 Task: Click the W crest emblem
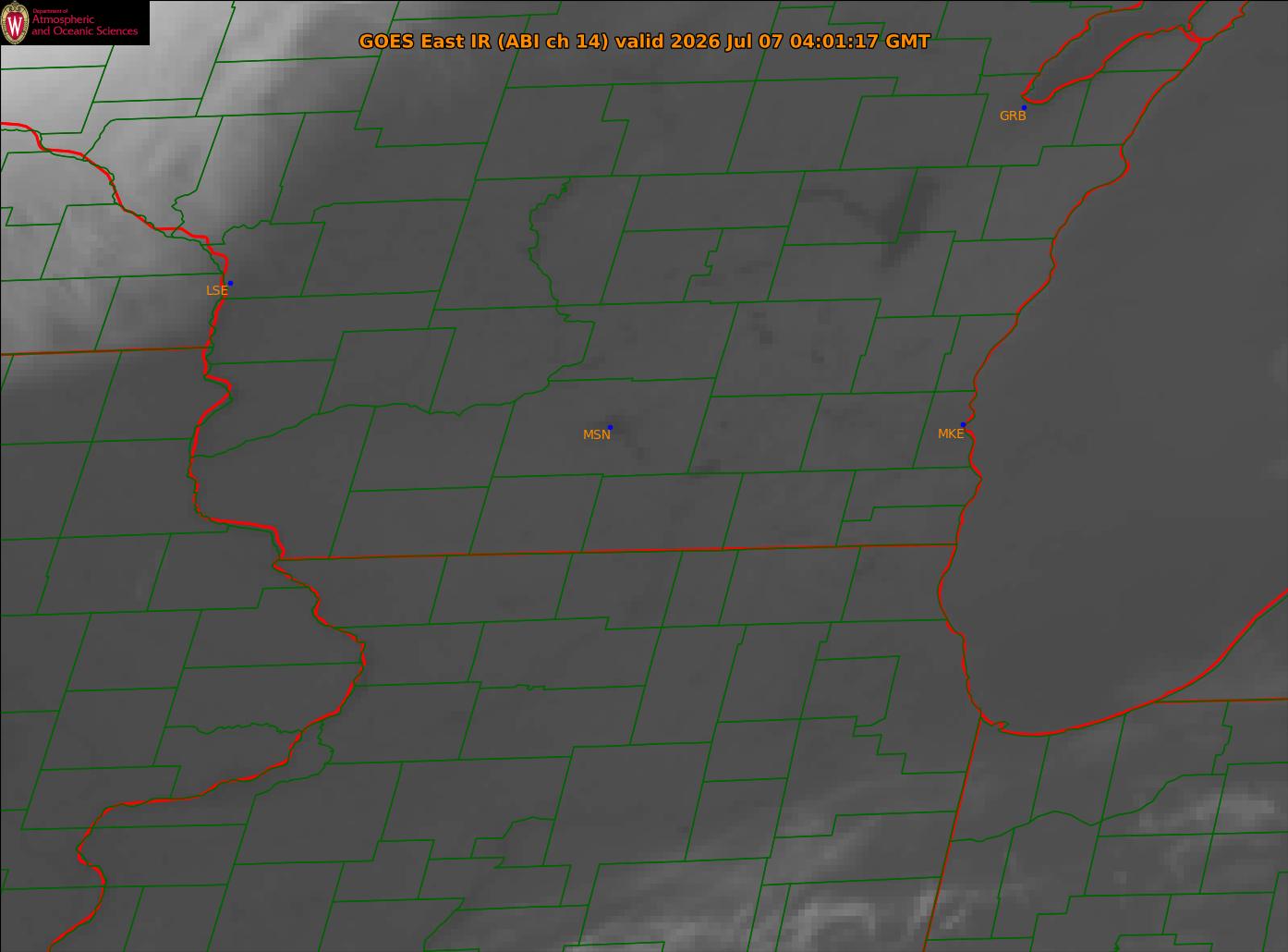point(15,23)
